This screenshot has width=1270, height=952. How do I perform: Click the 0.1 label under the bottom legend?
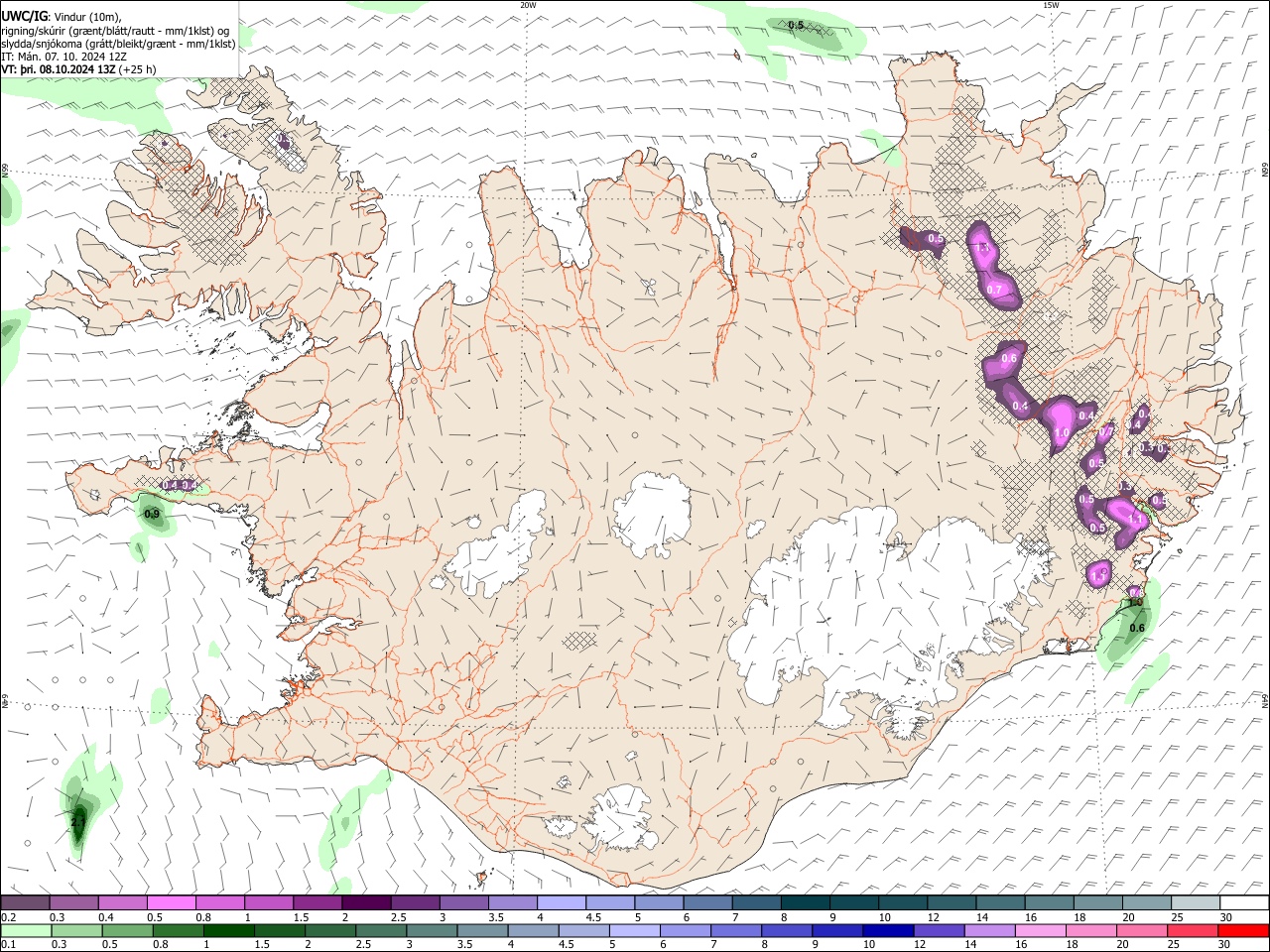8,944
